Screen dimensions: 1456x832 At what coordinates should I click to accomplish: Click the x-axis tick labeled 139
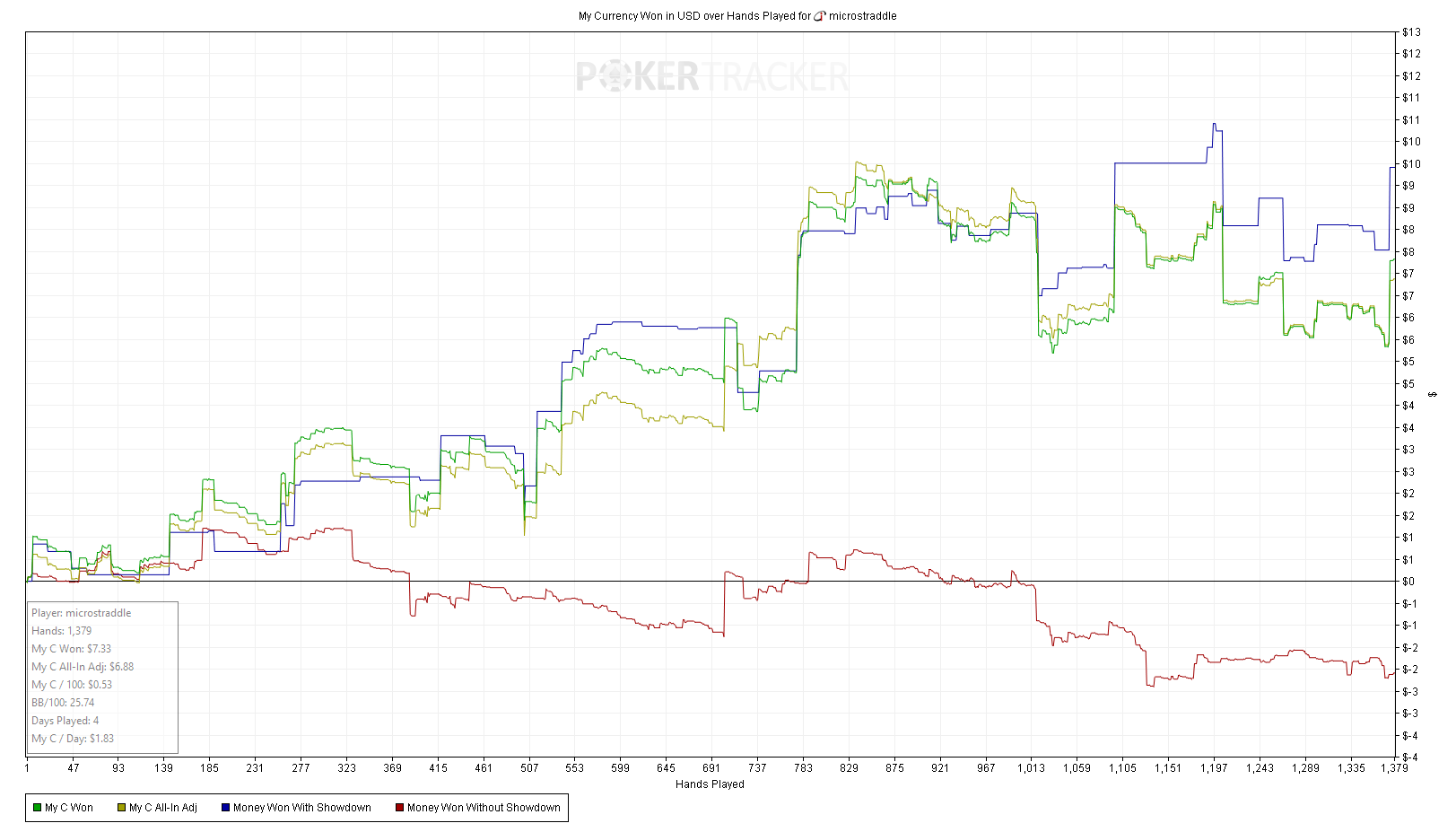click(163, 768)
